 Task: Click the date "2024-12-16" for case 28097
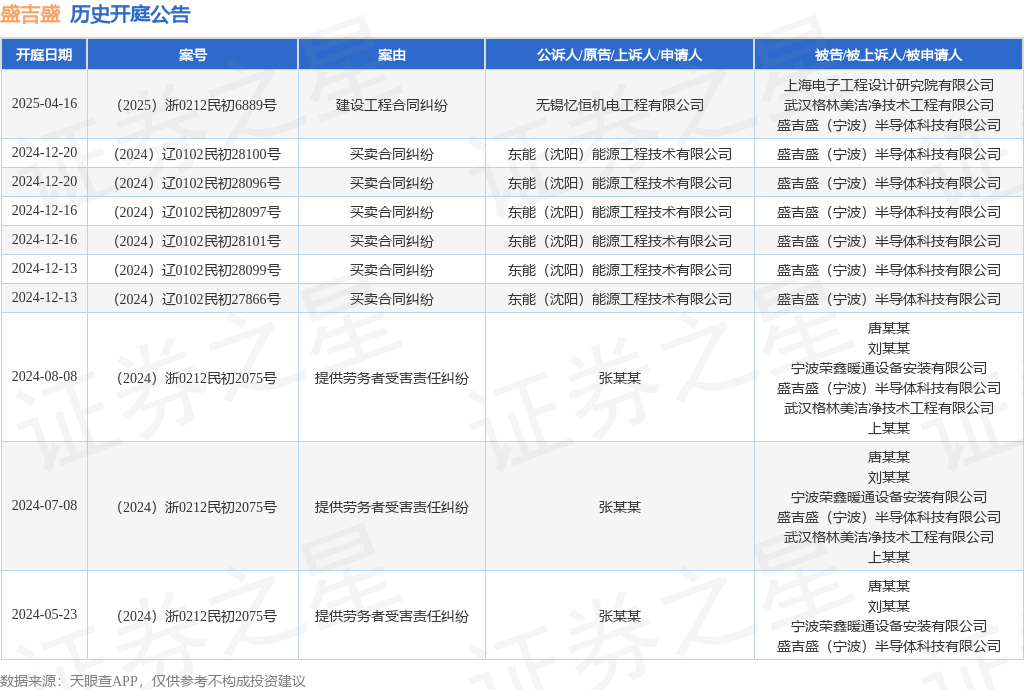pyautogui.click(x=44, y=211)
